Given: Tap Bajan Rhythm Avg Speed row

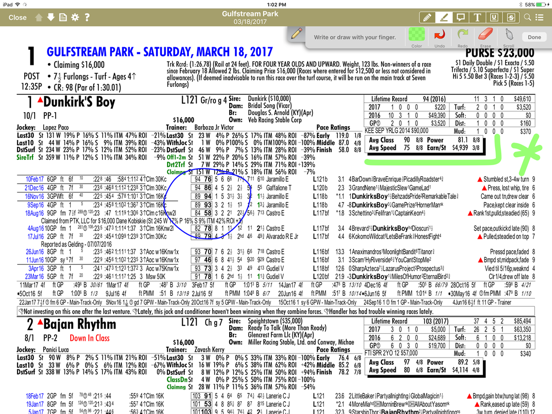Looking at the screenshot, I should [x=425, y=370].
